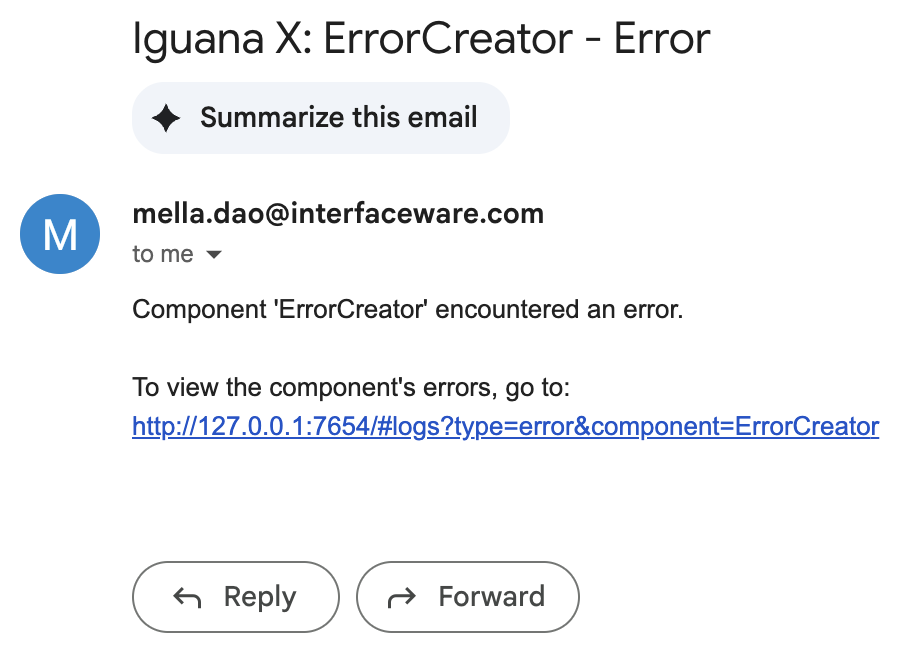920x654 pixels.
Task: Click the quoted 'ErrorCreator' in the body
Action: (x=346, y=309)
